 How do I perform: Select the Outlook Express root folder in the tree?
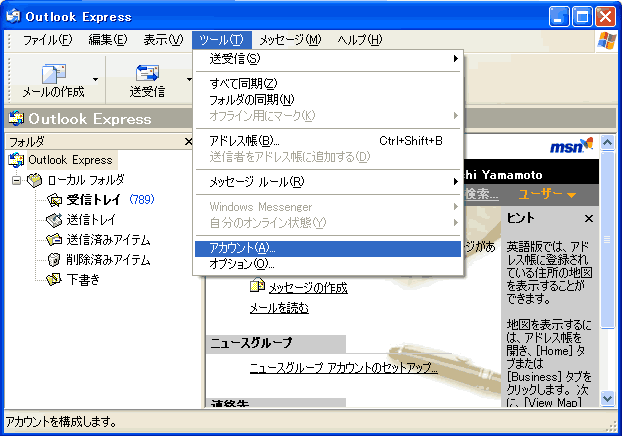click(70, 160)
